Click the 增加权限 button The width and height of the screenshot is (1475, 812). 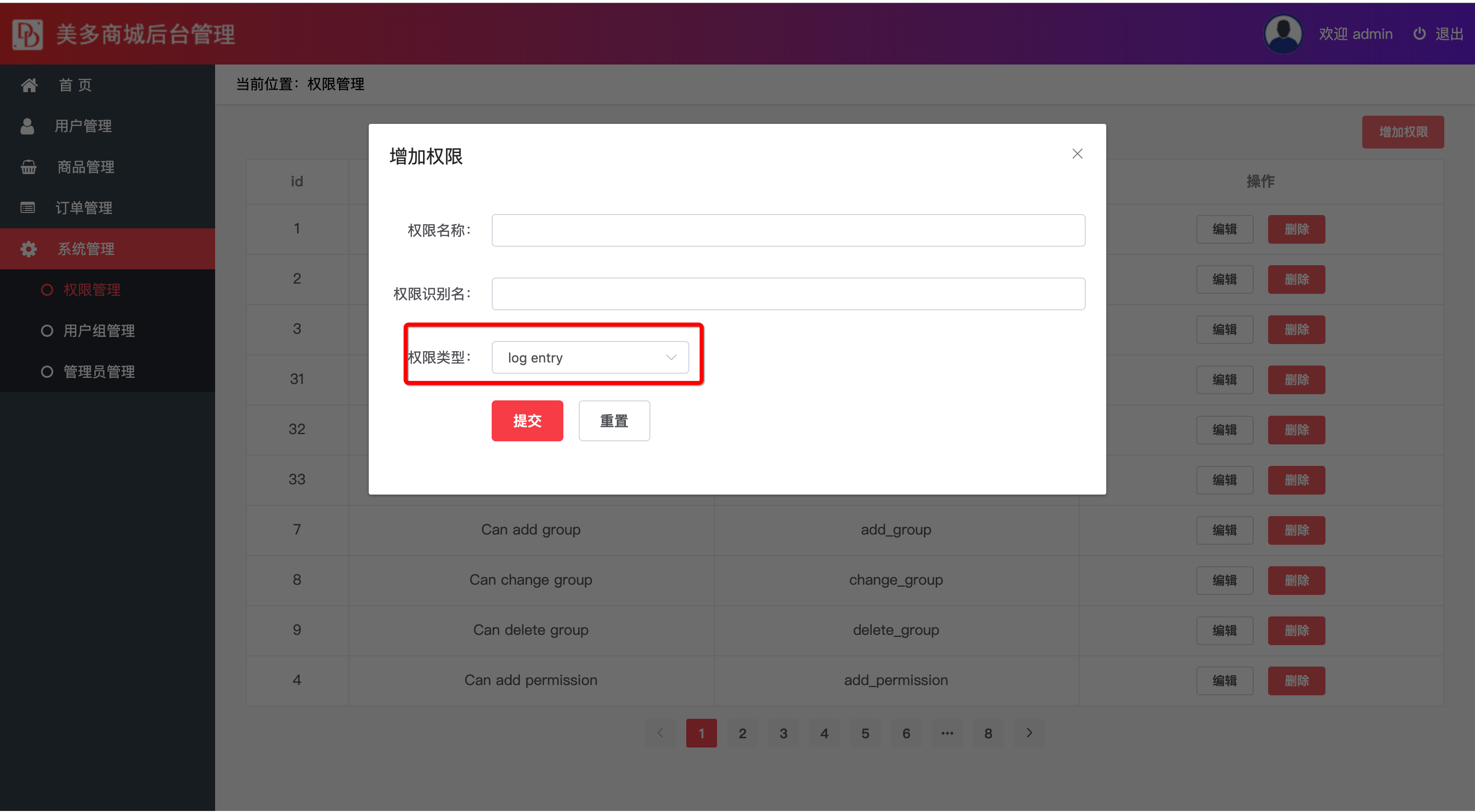1403,132
